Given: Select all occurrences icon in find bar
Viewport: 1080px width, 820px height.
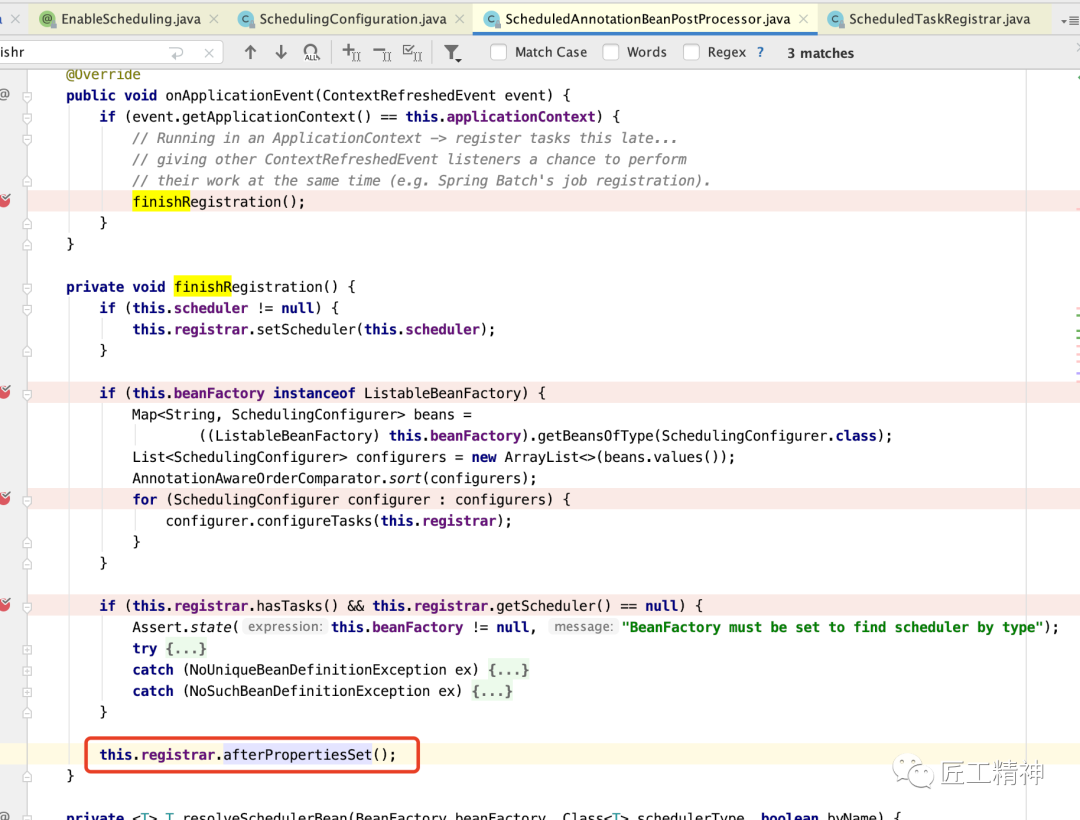Looking at the screenshot, I should coord(413,52).
